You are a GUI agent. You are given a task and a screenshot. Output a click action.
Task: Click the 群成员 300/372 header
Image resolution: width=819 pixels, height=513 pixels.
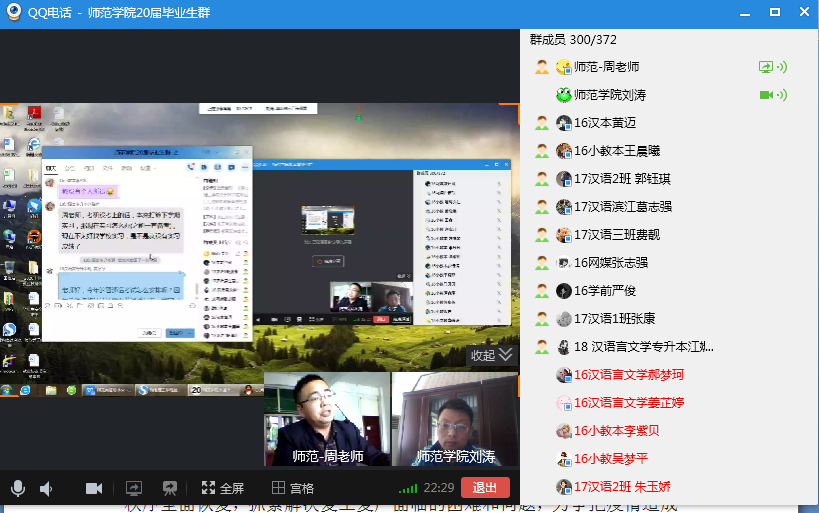click(573, 40)
